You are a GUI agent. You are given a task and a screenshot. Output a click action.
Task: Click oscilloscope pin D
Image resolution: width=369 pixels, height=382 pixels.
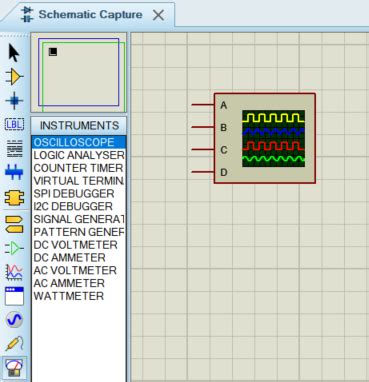[x=203, y=172]
